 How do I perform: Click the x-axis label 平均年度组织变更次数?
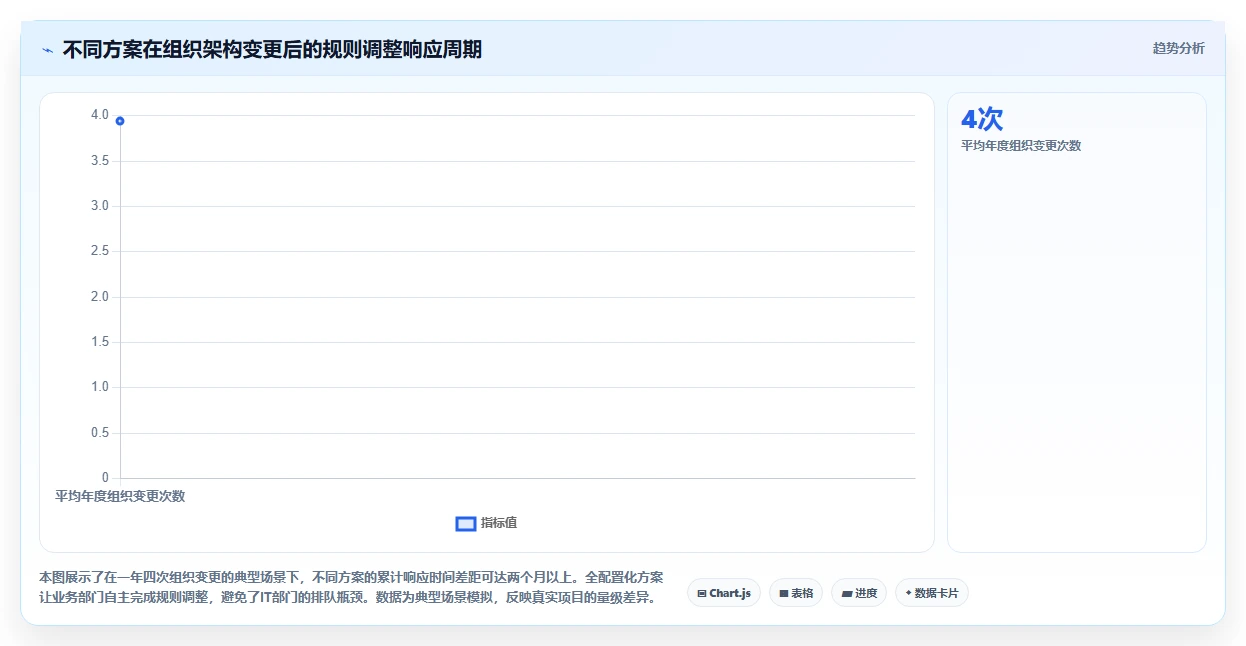120,496
